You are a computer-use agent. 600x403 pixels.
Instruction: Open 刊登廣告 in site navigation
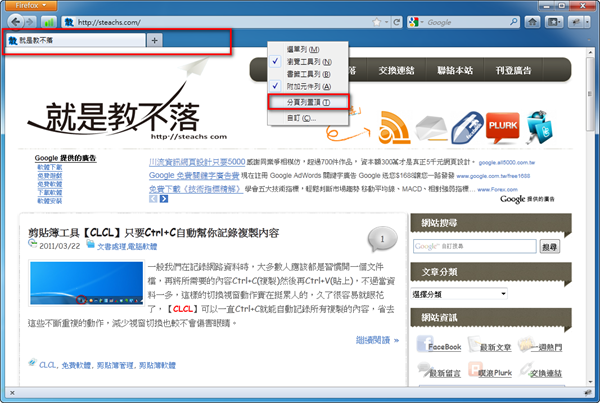click(x=514, y=70)
